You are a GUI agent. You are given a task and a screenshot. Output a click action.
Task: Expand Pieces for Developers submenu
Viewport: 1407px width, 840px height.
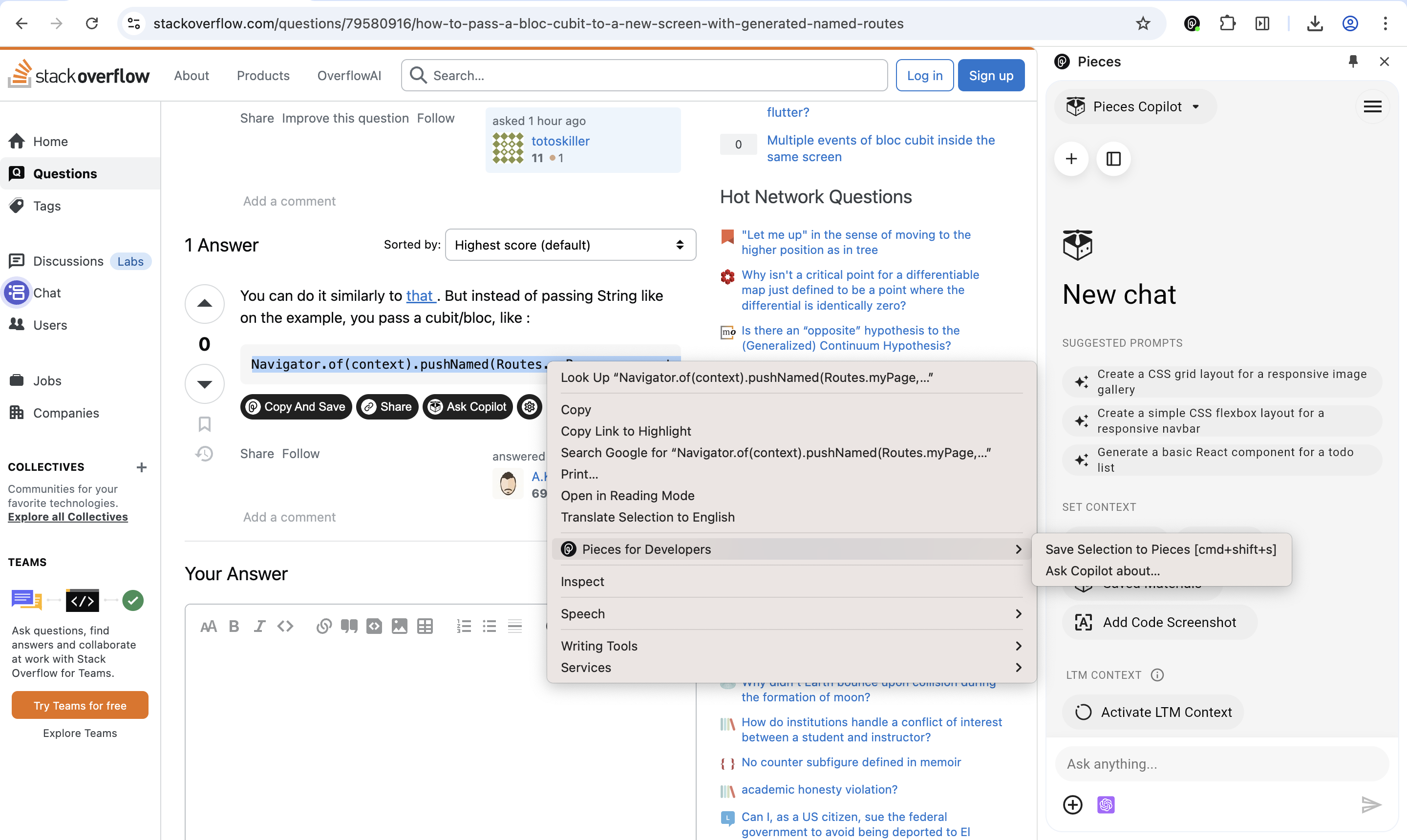pyautogui.click(x=791, y=549)
